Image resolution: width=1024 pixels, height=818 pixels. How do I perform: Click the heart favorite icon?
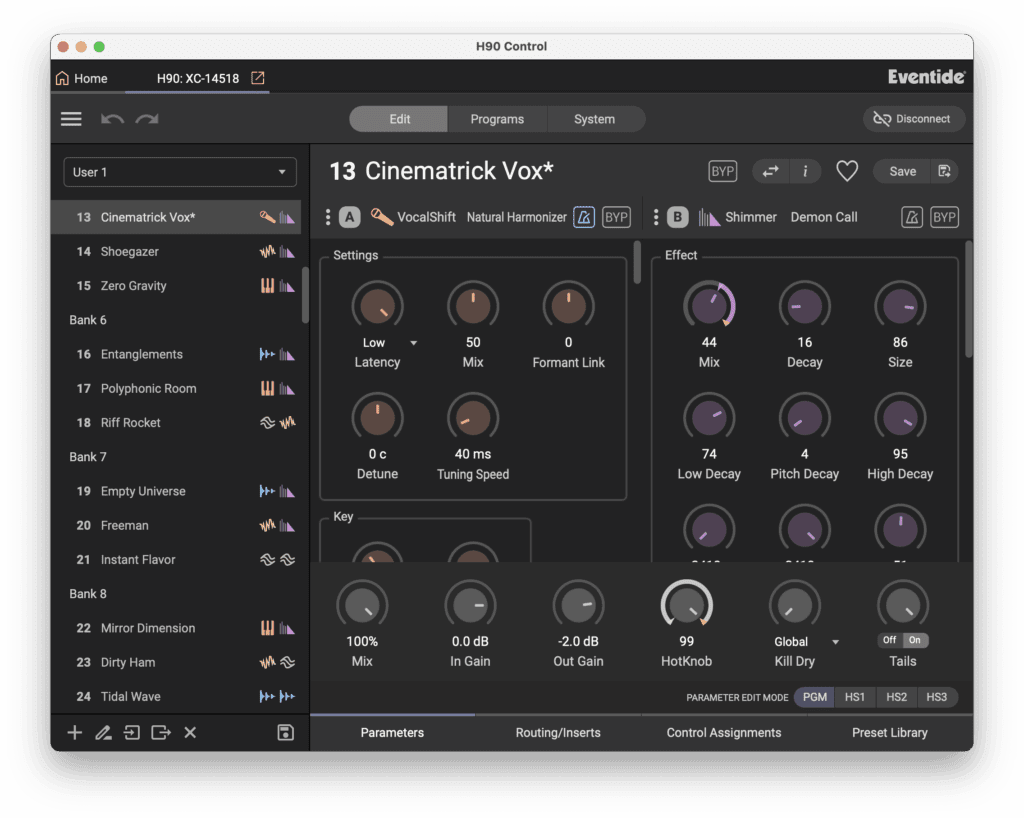click(x=847, y=171)
